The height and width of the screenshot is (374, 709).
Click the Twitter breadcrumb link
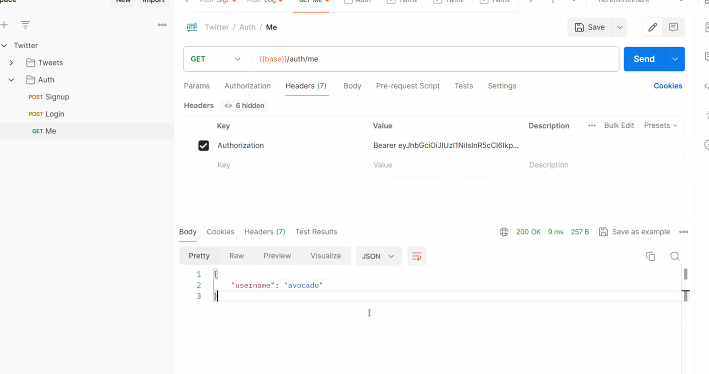217,27
